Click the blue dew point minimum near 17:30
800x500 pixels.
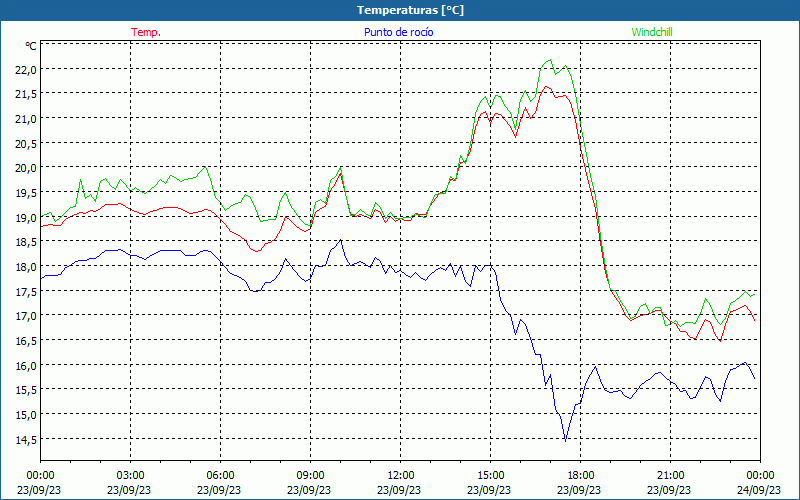click(x=565, y=440)
